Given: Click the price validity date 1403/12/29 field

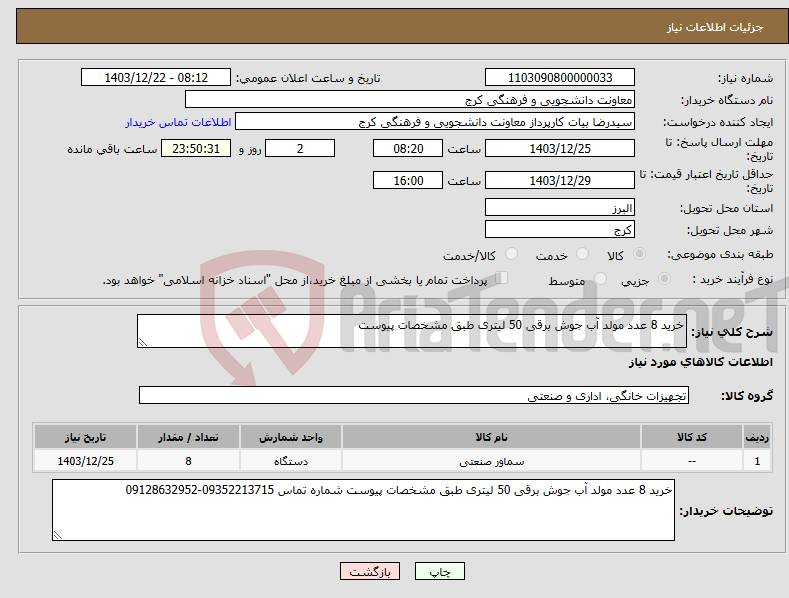Looking at the screenshot, I should (x=560, y=180).
